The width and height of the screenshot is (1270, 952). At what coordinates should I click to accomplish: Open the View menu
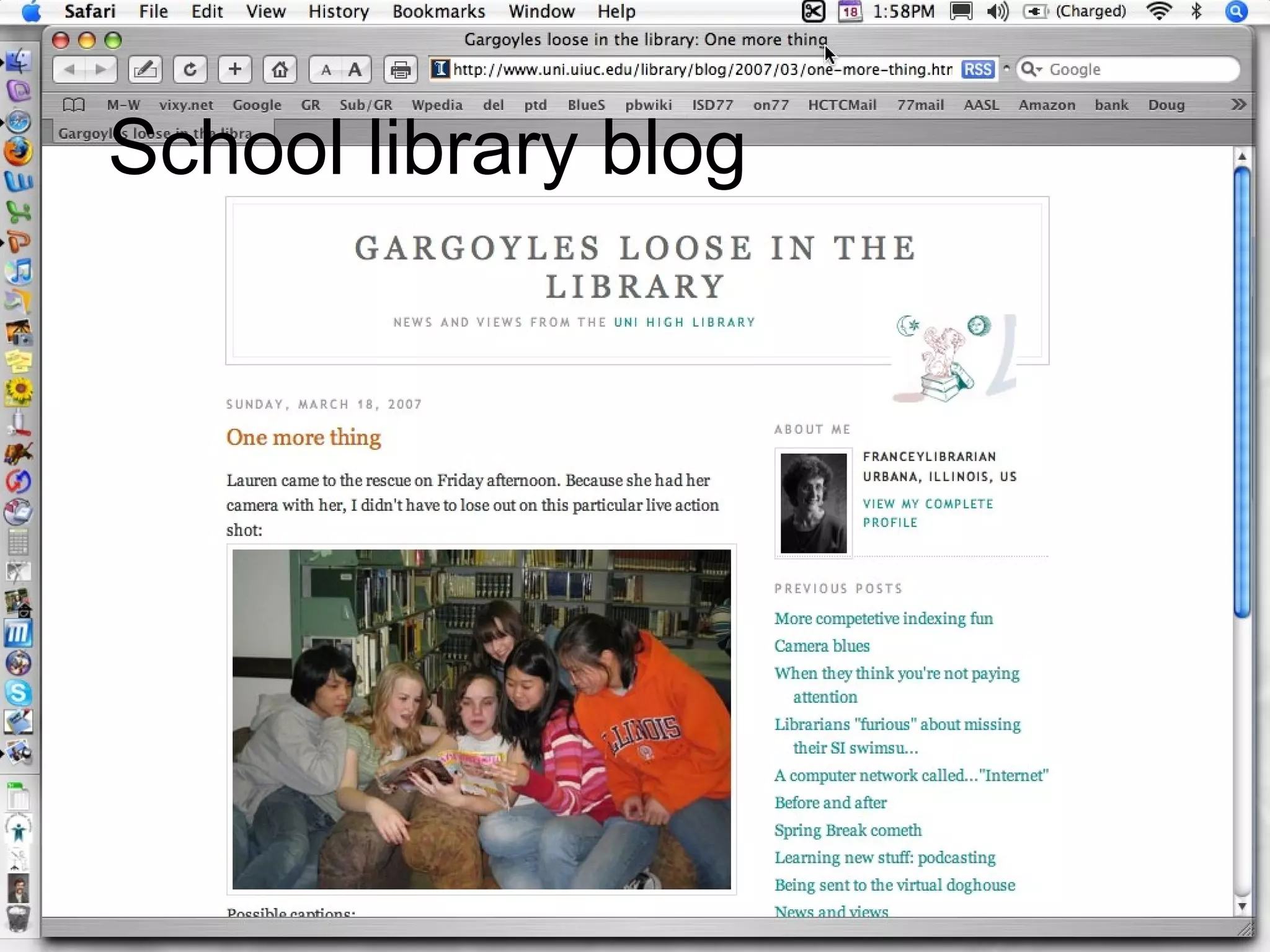coord(265,12)
